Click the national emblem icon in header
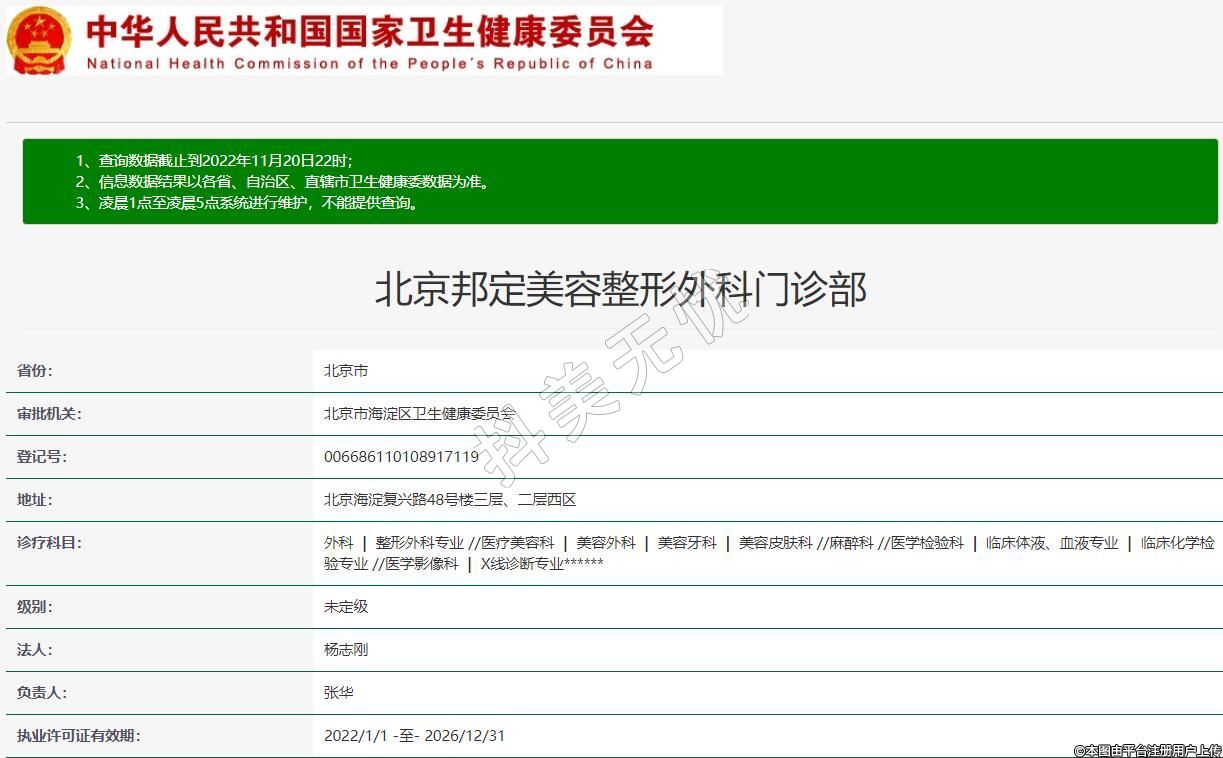Image resolution: width=1223 pixels, height=758 pixels. [38, 40]
